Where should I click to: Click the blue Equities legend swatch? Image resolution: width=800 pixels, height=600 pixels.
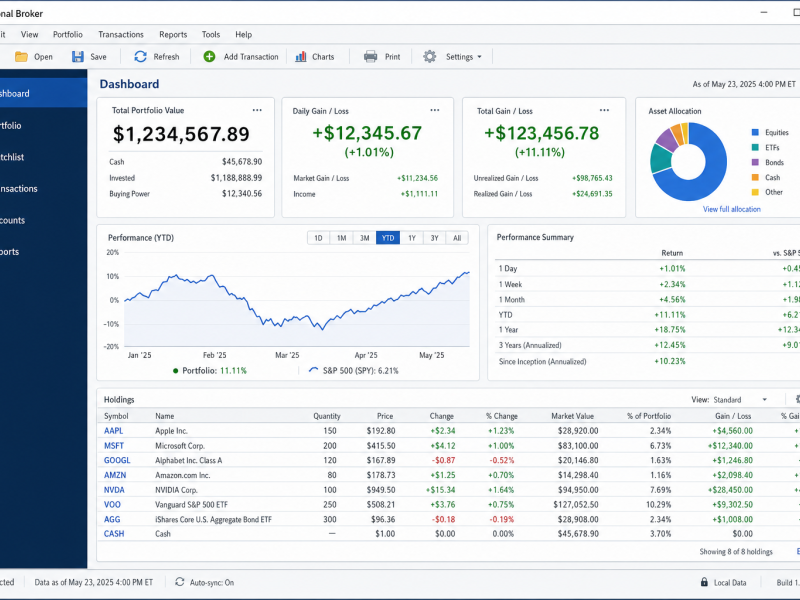[x=755, y=133]
